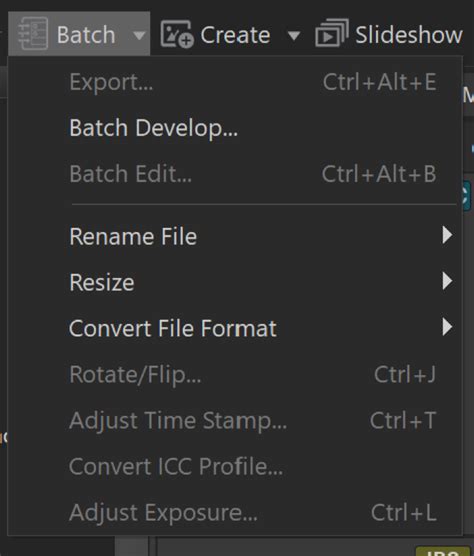Screen dimensions: 474x556
Task: Expand the Resize submenu arrow
Action: [447, 281]
